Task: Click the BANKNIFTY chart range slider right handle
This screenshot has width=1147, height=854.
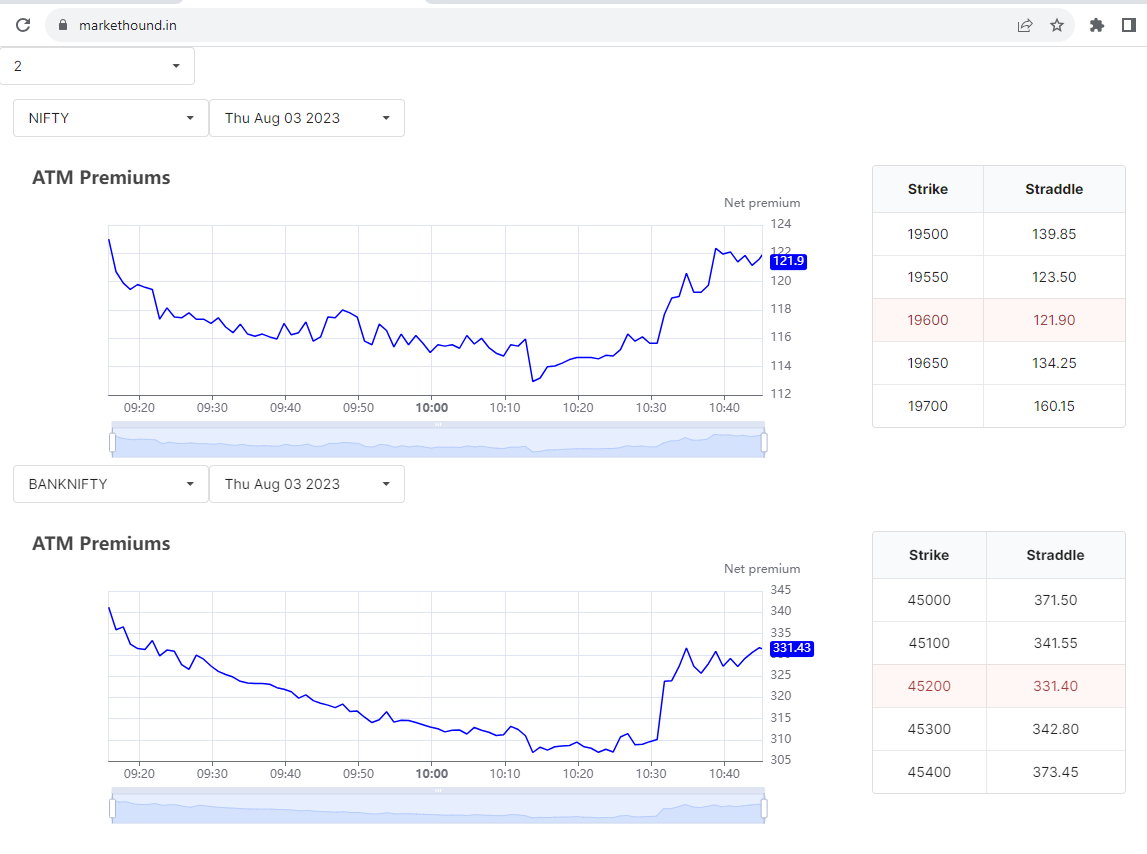Action: pos(764,808)
